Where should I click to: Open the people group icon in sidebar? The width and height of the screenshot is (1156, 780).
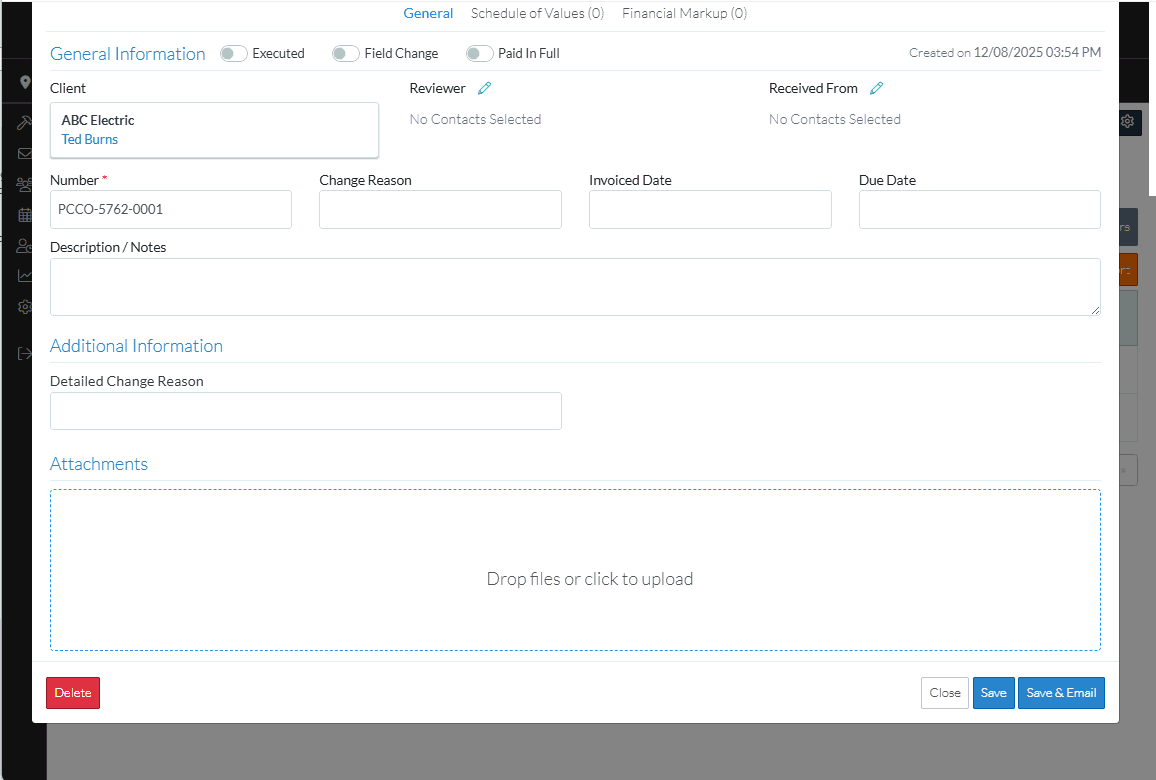25,184
